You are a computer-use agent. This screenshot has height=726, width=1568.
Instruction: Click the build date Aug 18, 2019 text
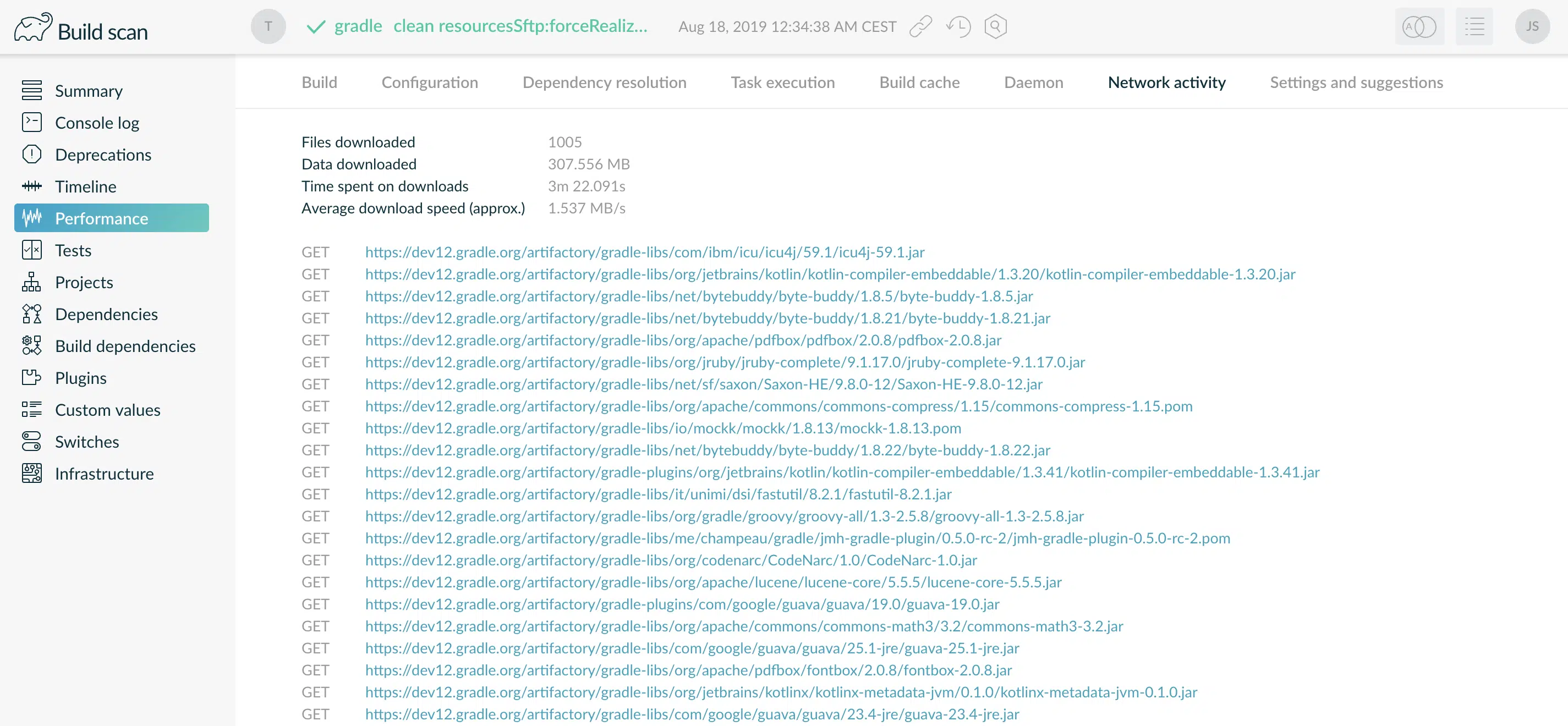tap(787, 27)
